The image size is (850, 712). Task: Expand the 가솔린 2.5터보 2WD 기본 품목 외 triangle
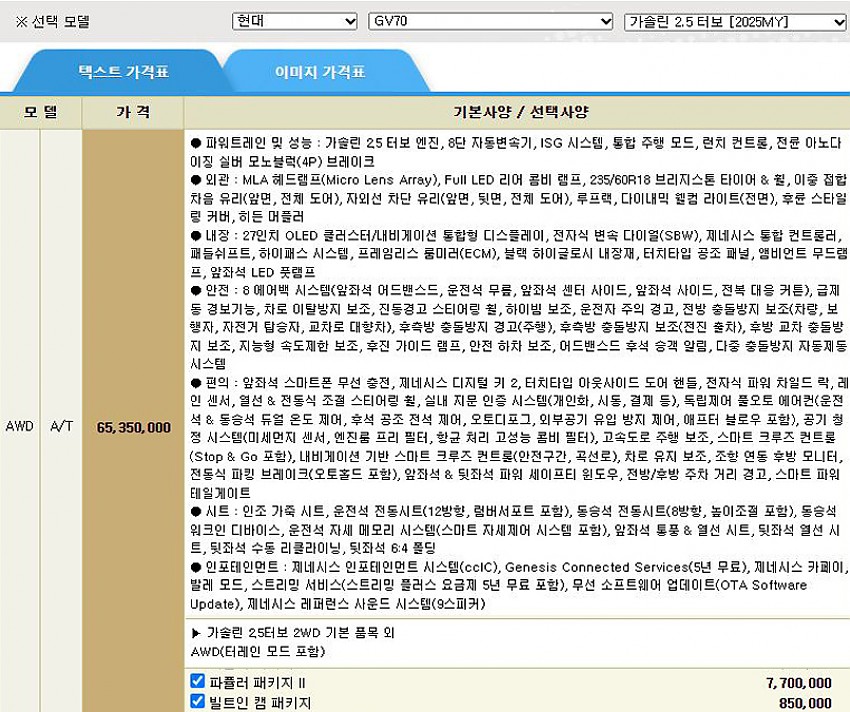pyautogui.click(x=196, y=632)
